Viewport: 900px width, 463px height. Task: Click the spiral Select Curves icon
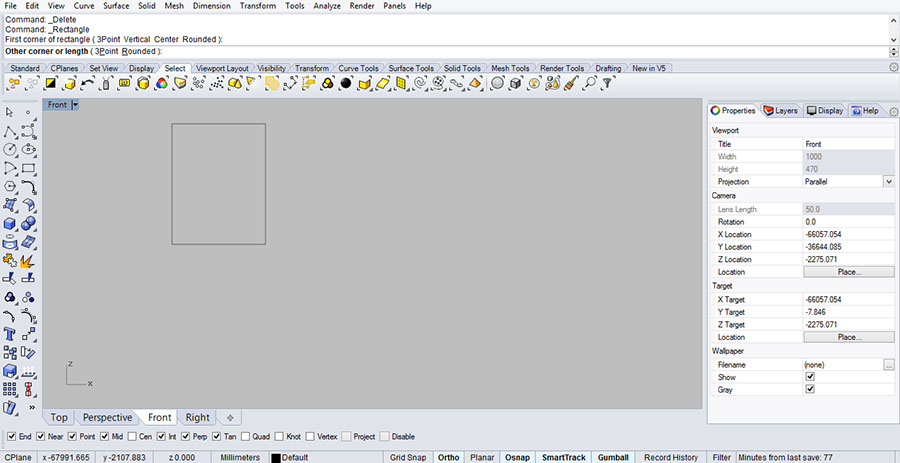[420, 83]
